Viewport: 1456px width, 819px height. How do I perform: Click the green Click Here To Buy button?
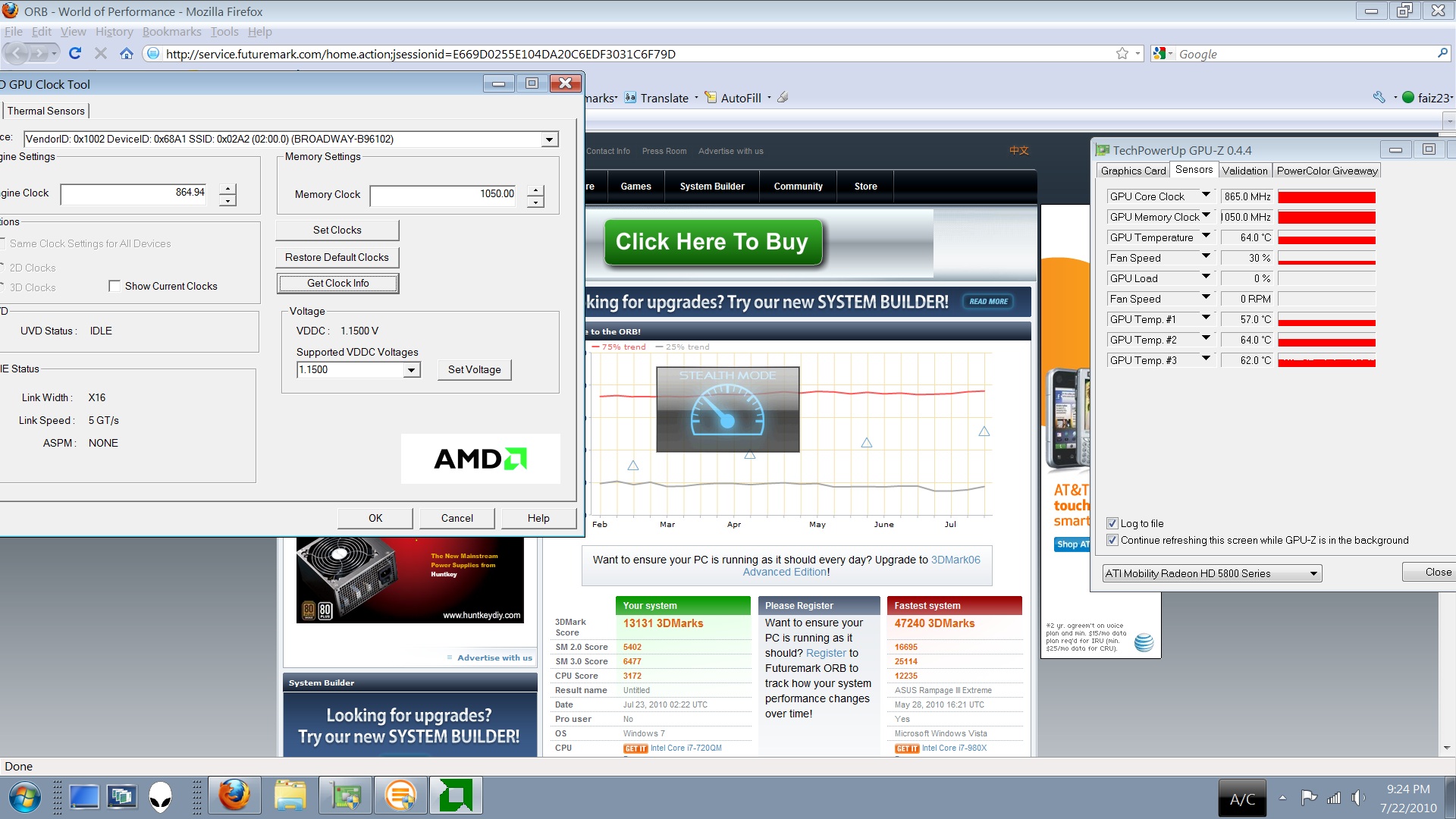click(713, 242)
